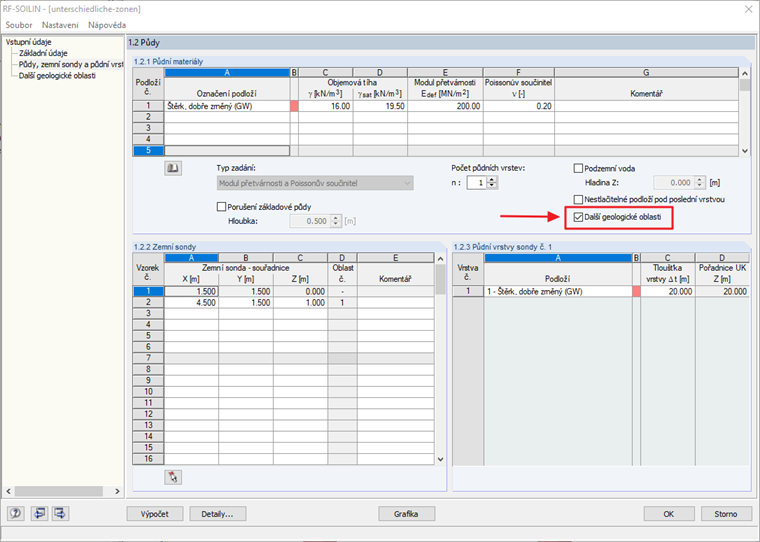Select X value 4.500 in Zemní sondy row 2
The width and height of the screenshot is (760, 542).
click(x=191, y=303)
